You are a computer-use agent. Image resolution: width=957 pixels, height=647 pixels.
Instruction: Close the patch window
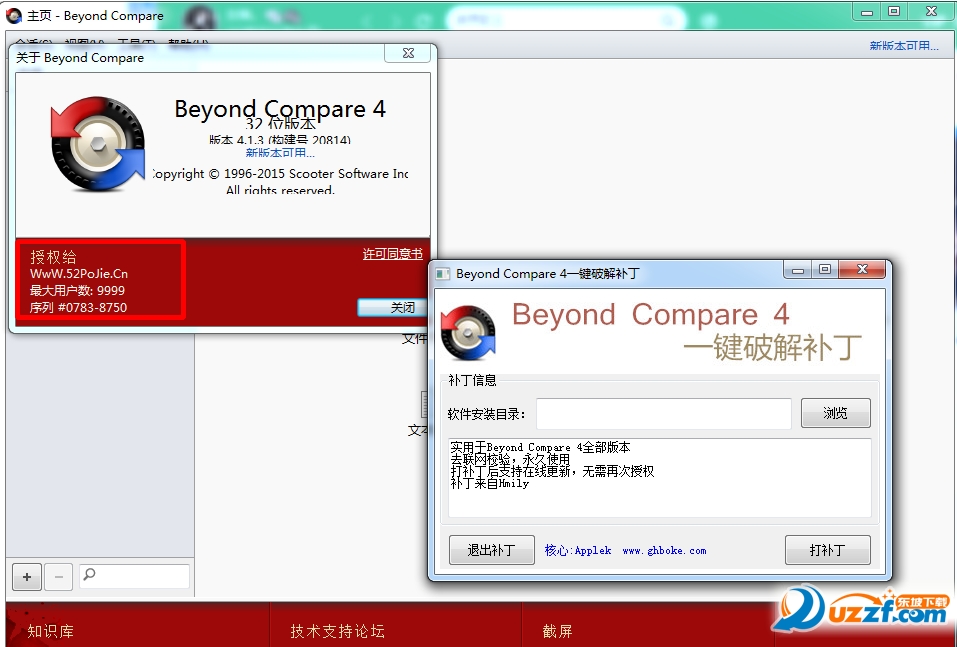pos(862,270)
